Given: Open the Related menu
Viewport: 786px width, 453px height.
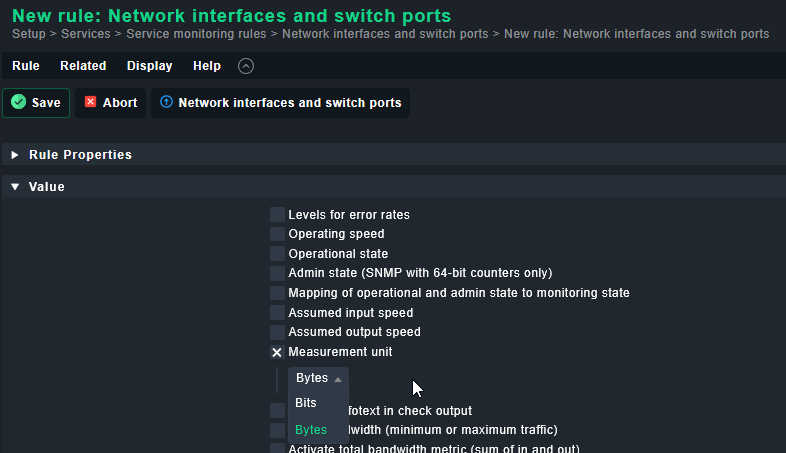Looking at the screenshot, I should pyautogui.click(x=83, y=66).
